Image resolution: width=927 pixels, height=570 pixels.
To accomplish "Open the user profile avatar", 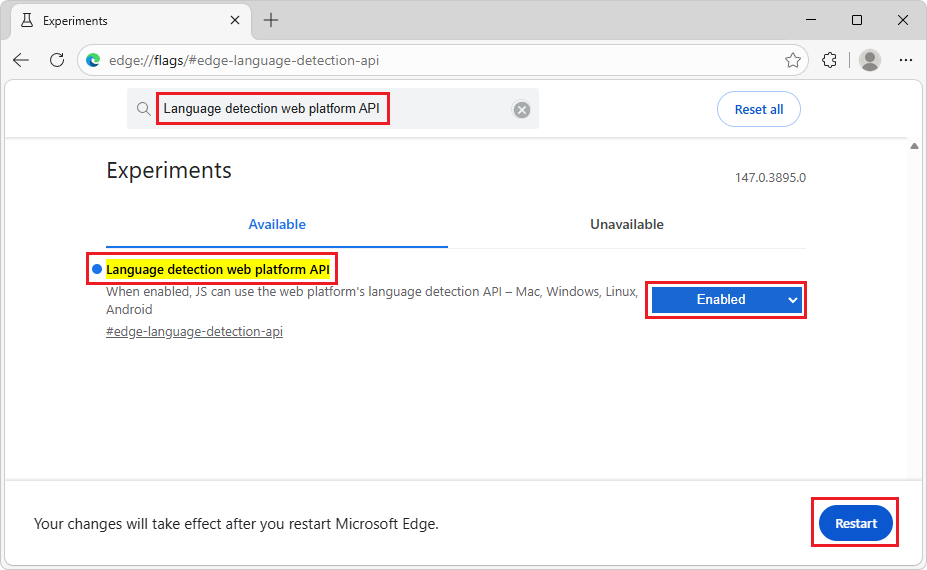I will [870, 60].
